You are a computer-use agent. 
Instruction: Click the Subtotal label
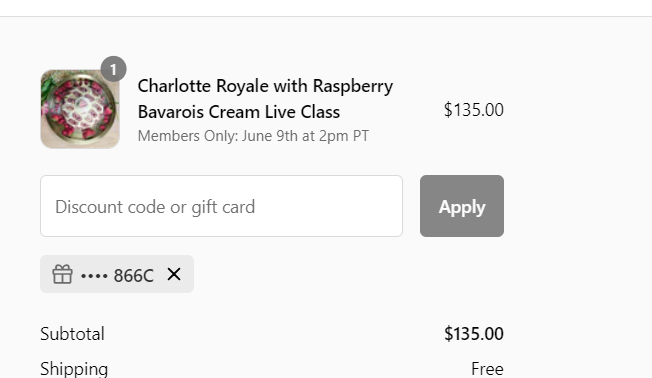click(x=72, y=334)
